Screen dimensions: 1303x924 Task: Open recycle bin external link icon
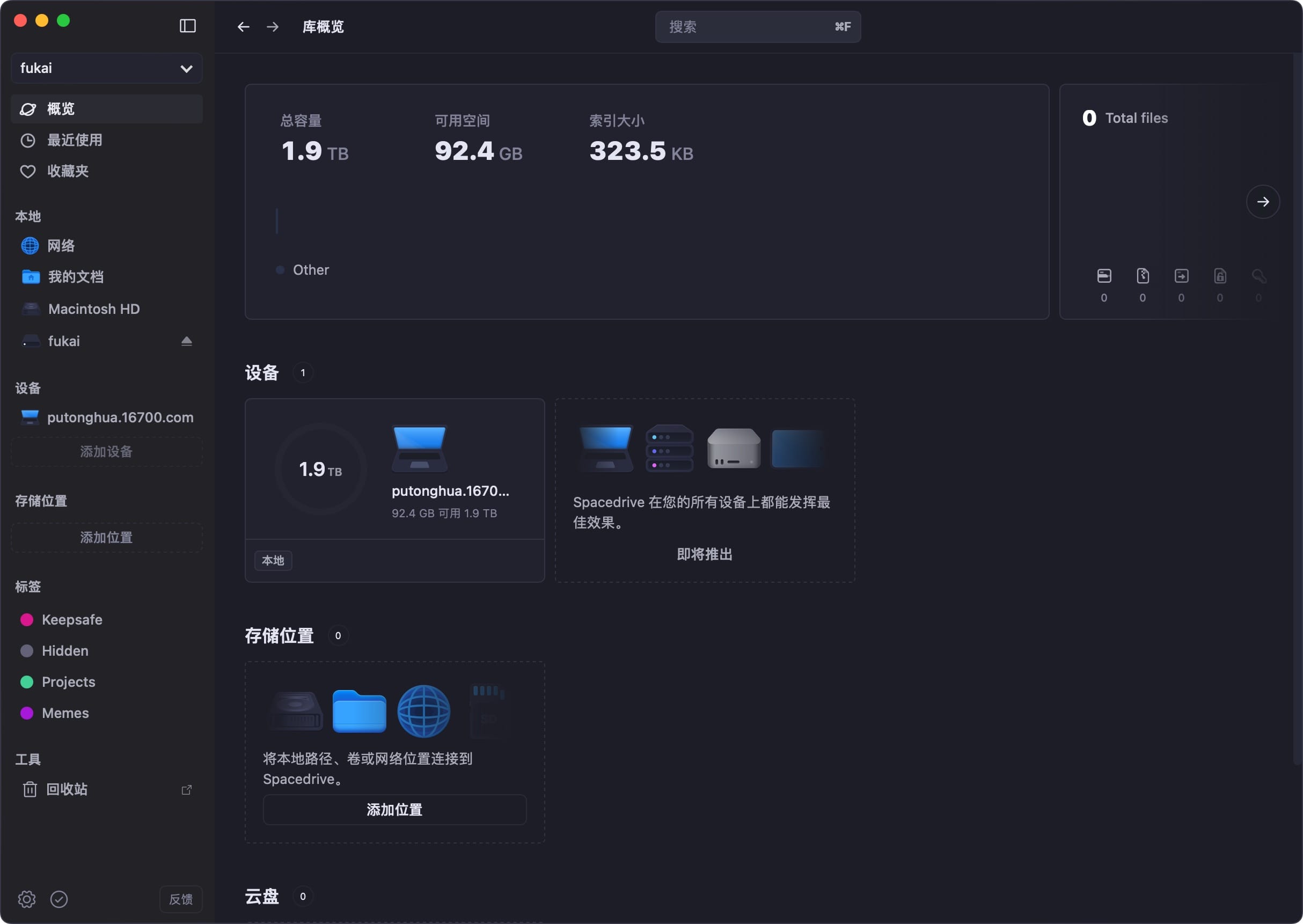pyautogui.click(x=187, y=790)
